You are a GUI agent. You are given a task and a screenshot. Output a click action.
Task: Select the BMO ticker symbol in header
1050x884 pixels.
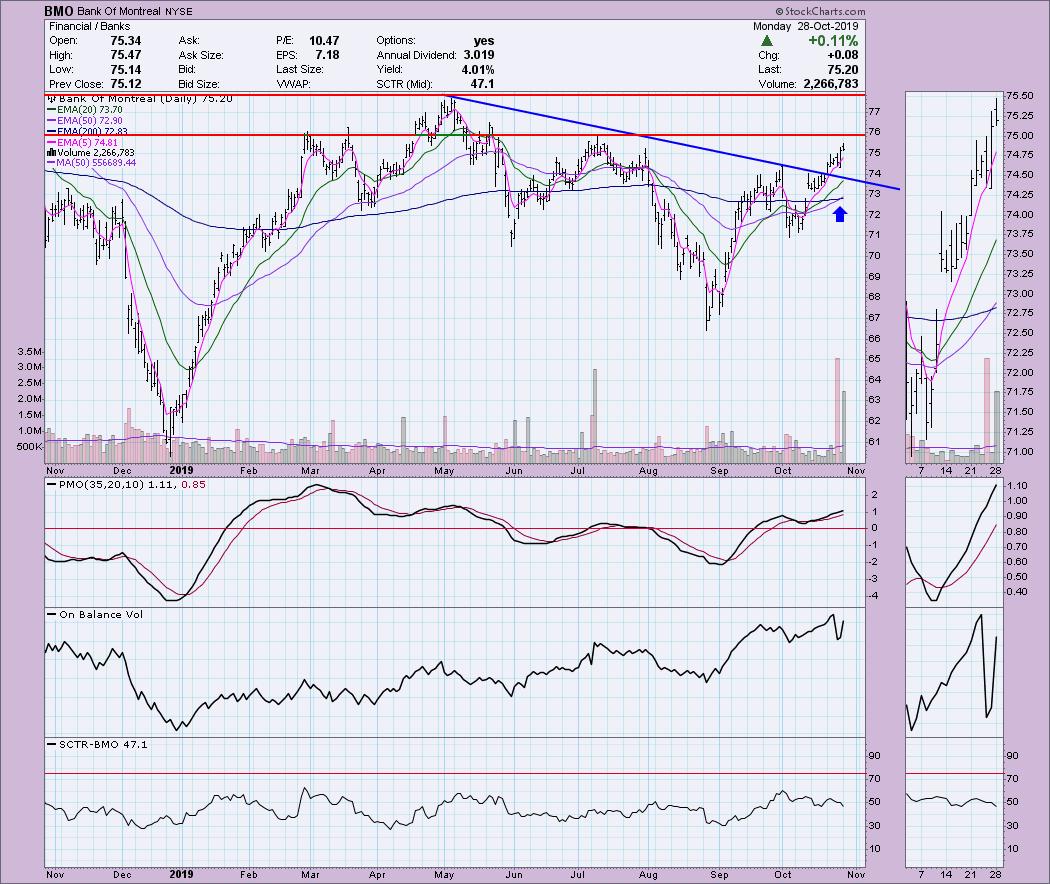click(59, 11)
